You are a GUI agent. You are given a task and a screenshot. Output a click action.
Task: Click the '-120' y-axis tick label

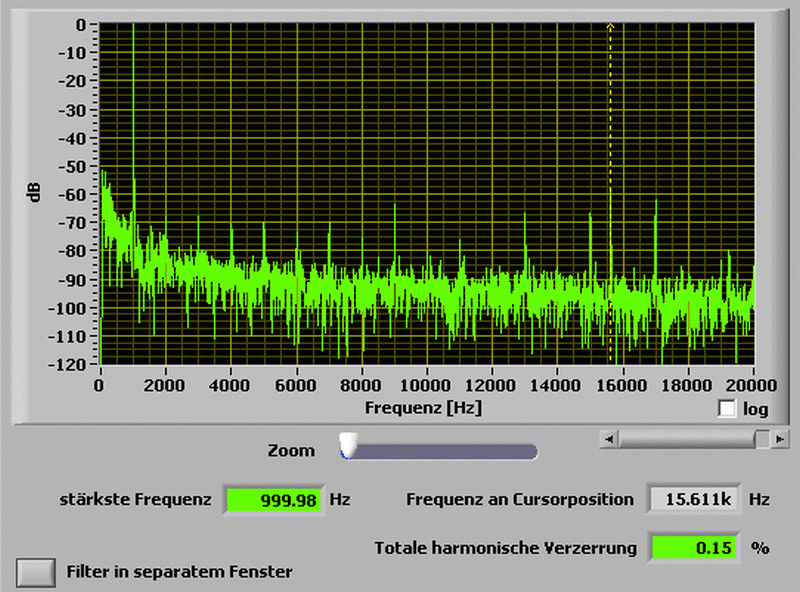(x=67, y=365)
